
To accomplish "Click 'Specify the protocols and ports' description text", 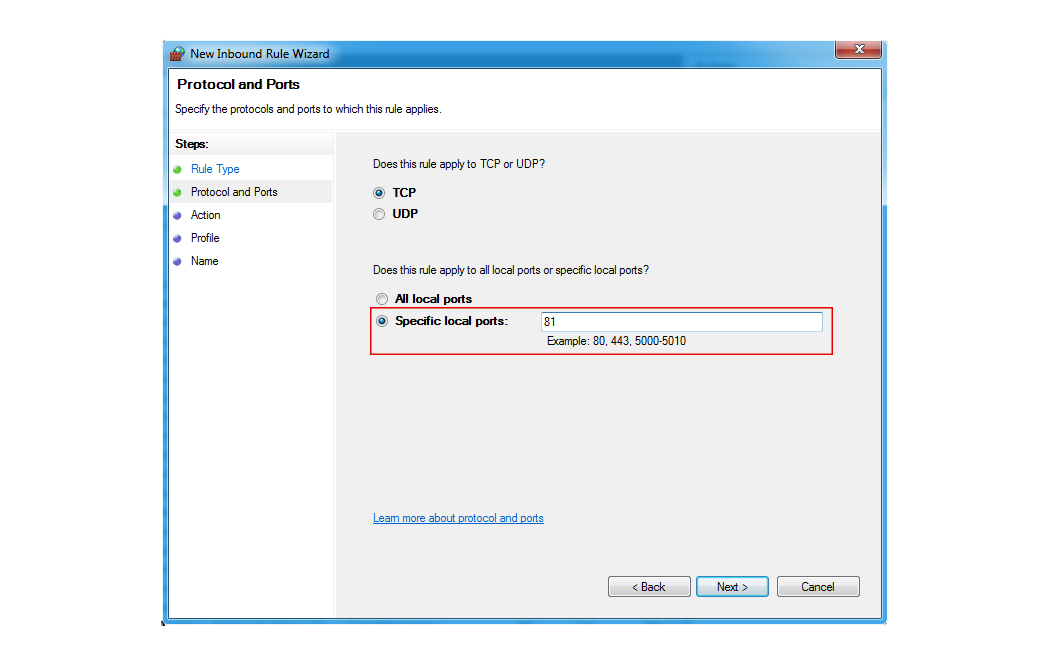I will 308,109.
